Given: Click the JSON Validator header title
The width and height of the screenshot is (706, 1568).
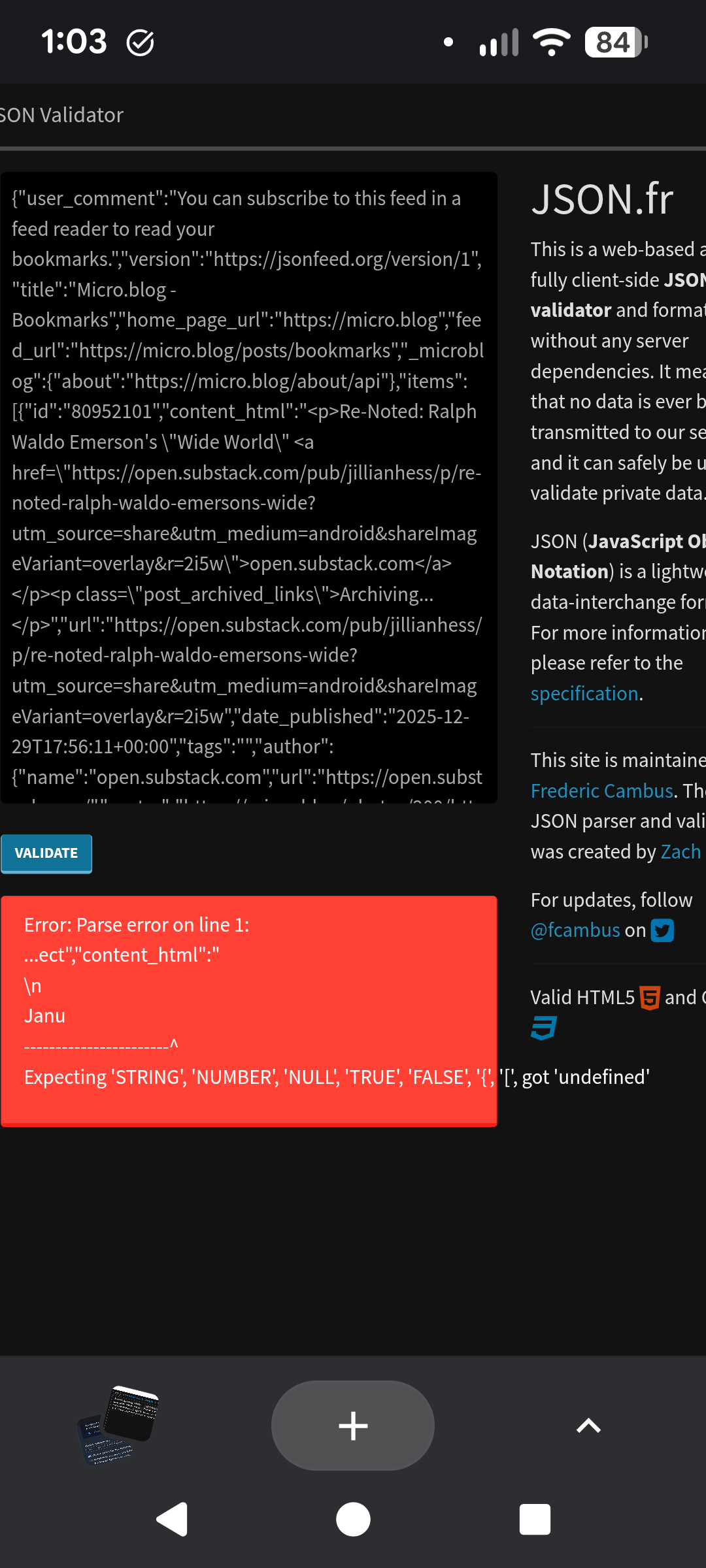Looking at the screenshot, I should pyautogui.click(x=62, y=115).
